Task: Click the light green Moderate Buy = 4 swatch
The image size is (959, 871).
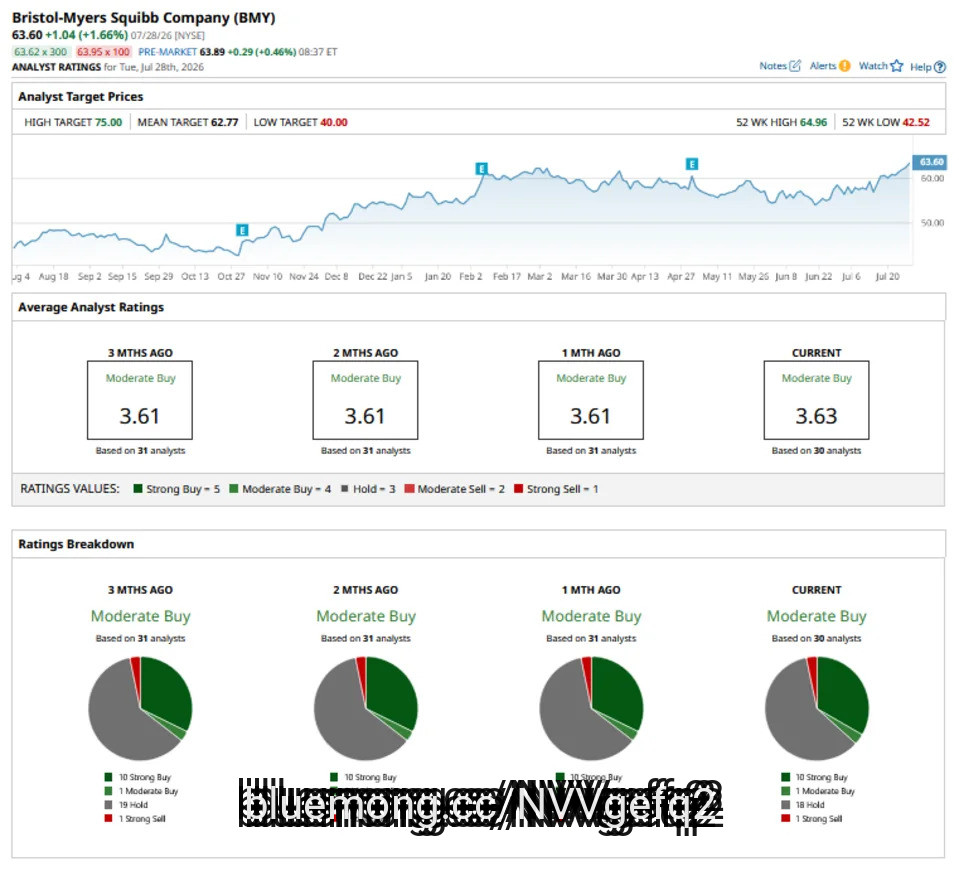Action: pyautogui.click(x=234, y=488)
